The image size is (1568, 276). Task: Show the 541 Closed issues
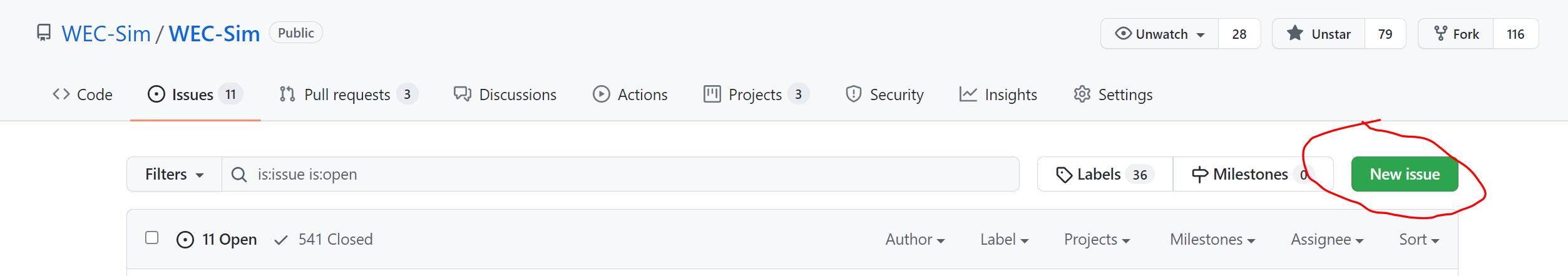[x=324, y=240]
